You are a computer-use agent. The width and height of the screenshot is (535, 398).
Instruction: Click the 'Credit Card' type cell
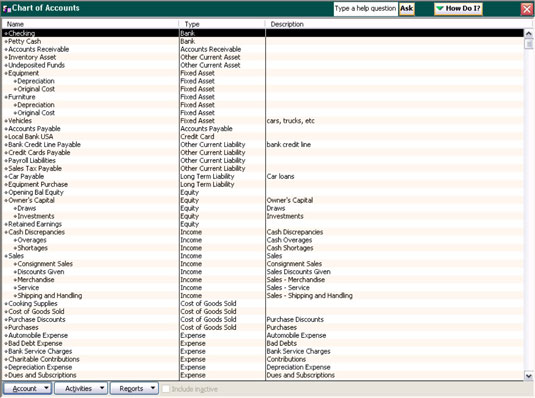click(x=197, y=137)
